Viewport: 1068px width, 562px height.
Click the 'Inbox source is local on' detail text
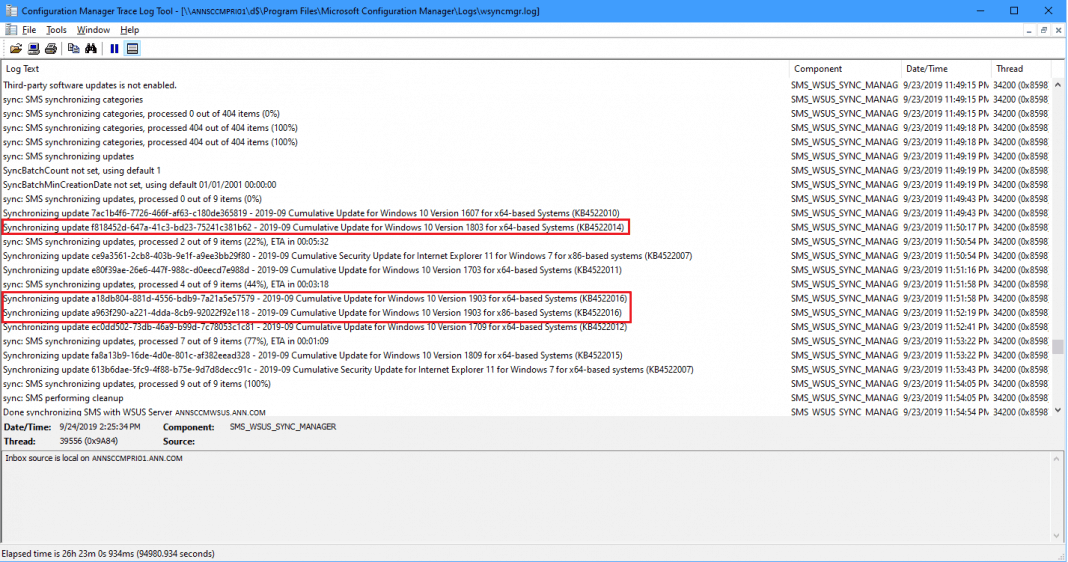point(94,458)
